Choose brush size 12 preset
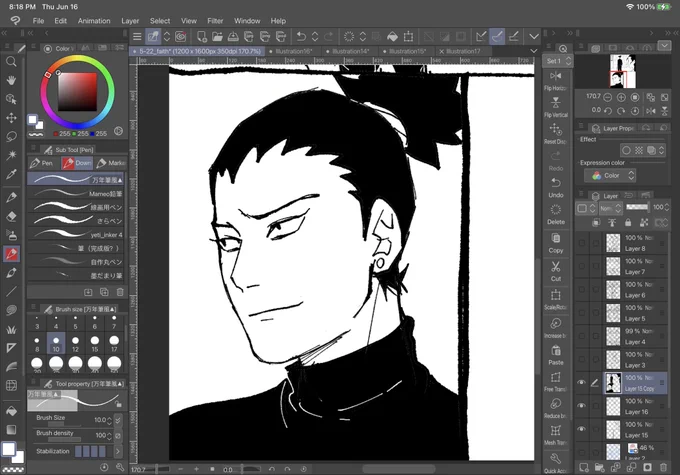This screenshot has height=475, width=680. (75, 343)
